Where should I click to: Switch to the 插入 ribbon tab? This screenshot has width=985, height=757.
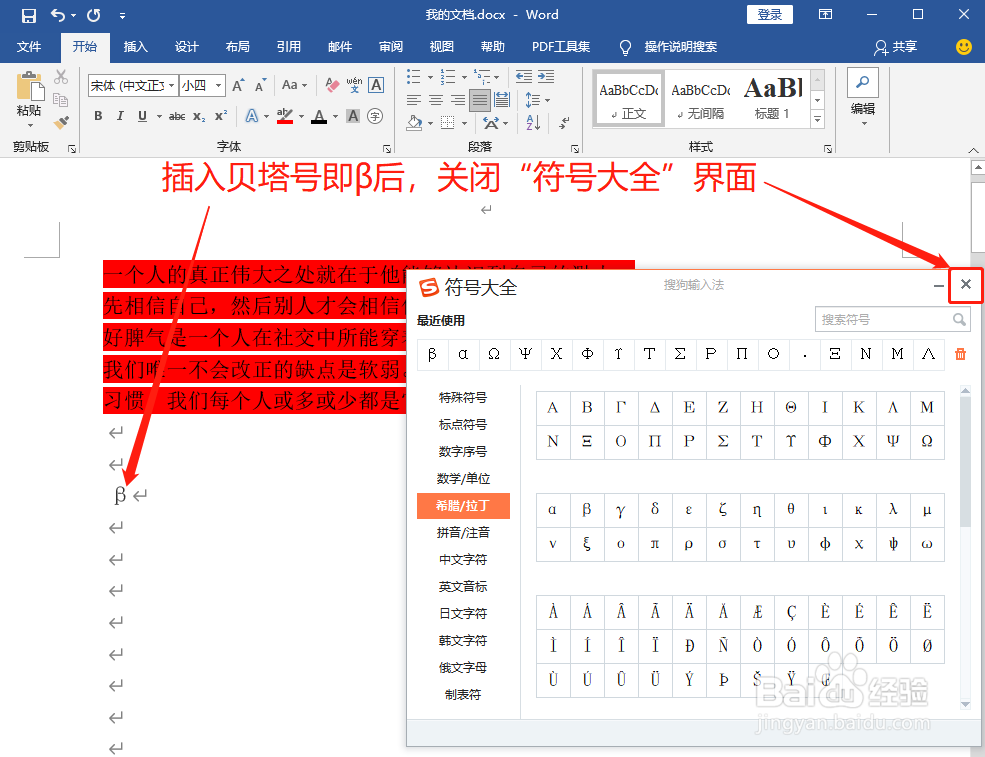point(135,46)
